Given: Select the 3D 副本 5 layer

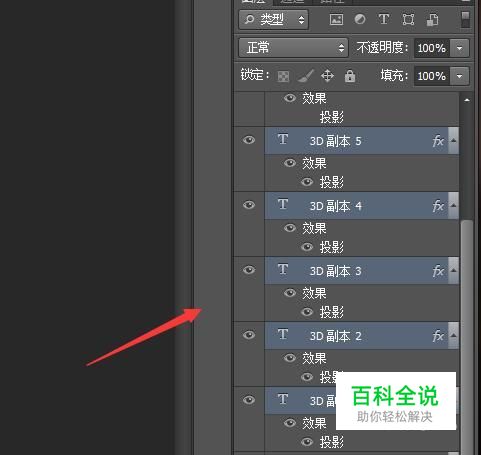Looking at the screenshot, I should click(x=362, y=140).
